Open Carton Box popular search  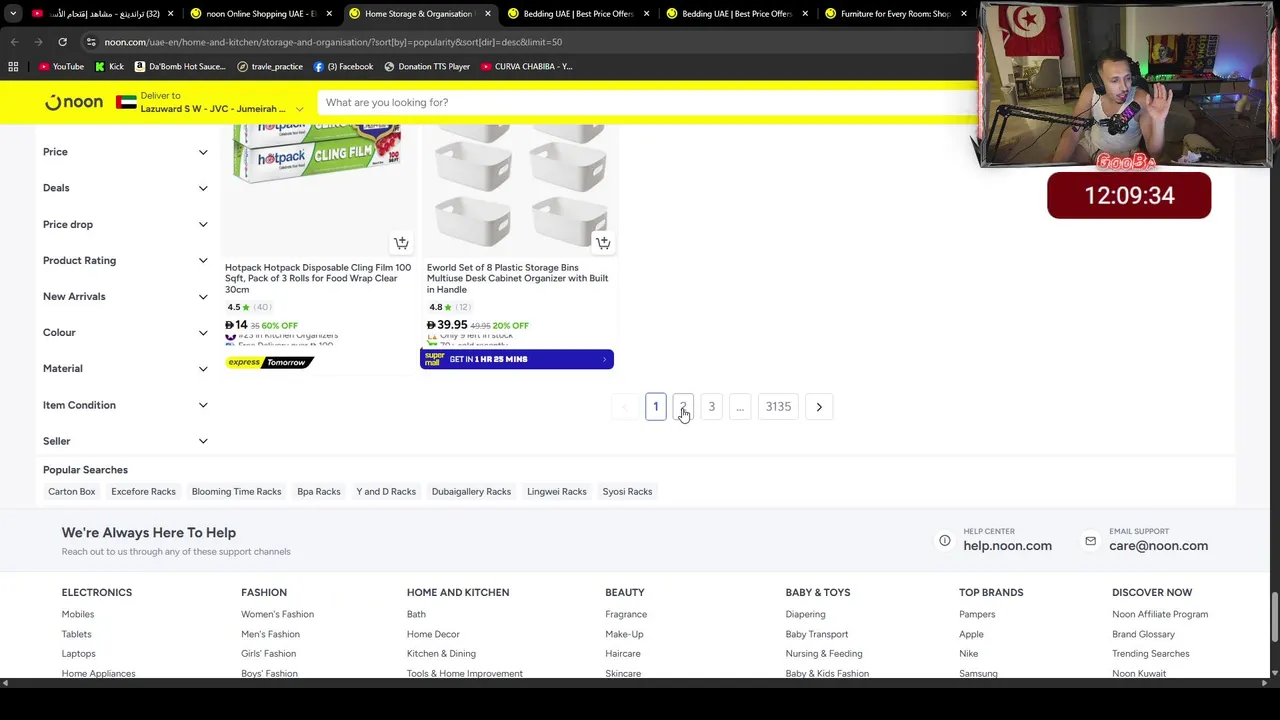(72, 492)
